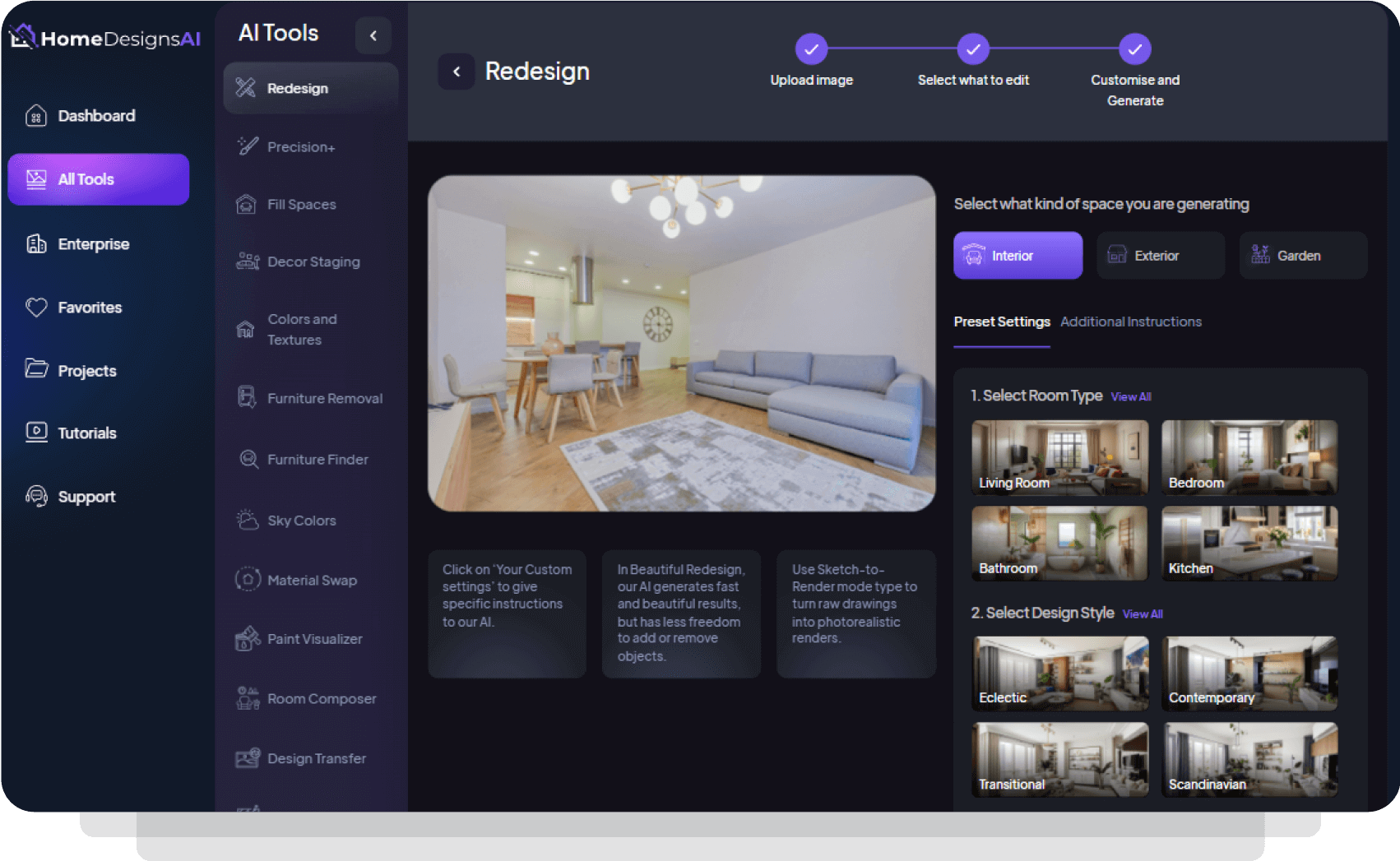Click the Paint Visualizer icon
1400x861 pixels.
[x=247, y=639]
